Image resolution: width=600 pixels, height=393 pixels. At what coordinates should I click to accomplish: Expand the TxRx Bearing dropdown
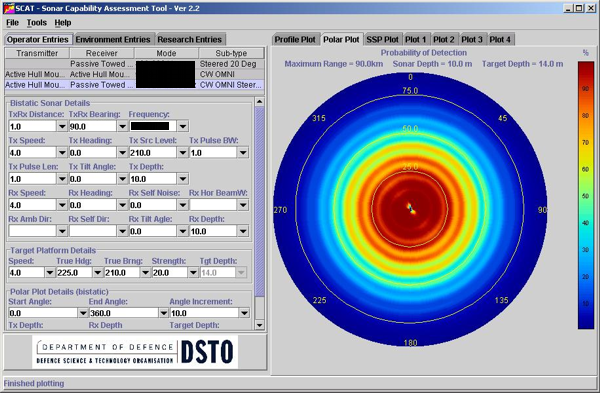coord(122,126)
